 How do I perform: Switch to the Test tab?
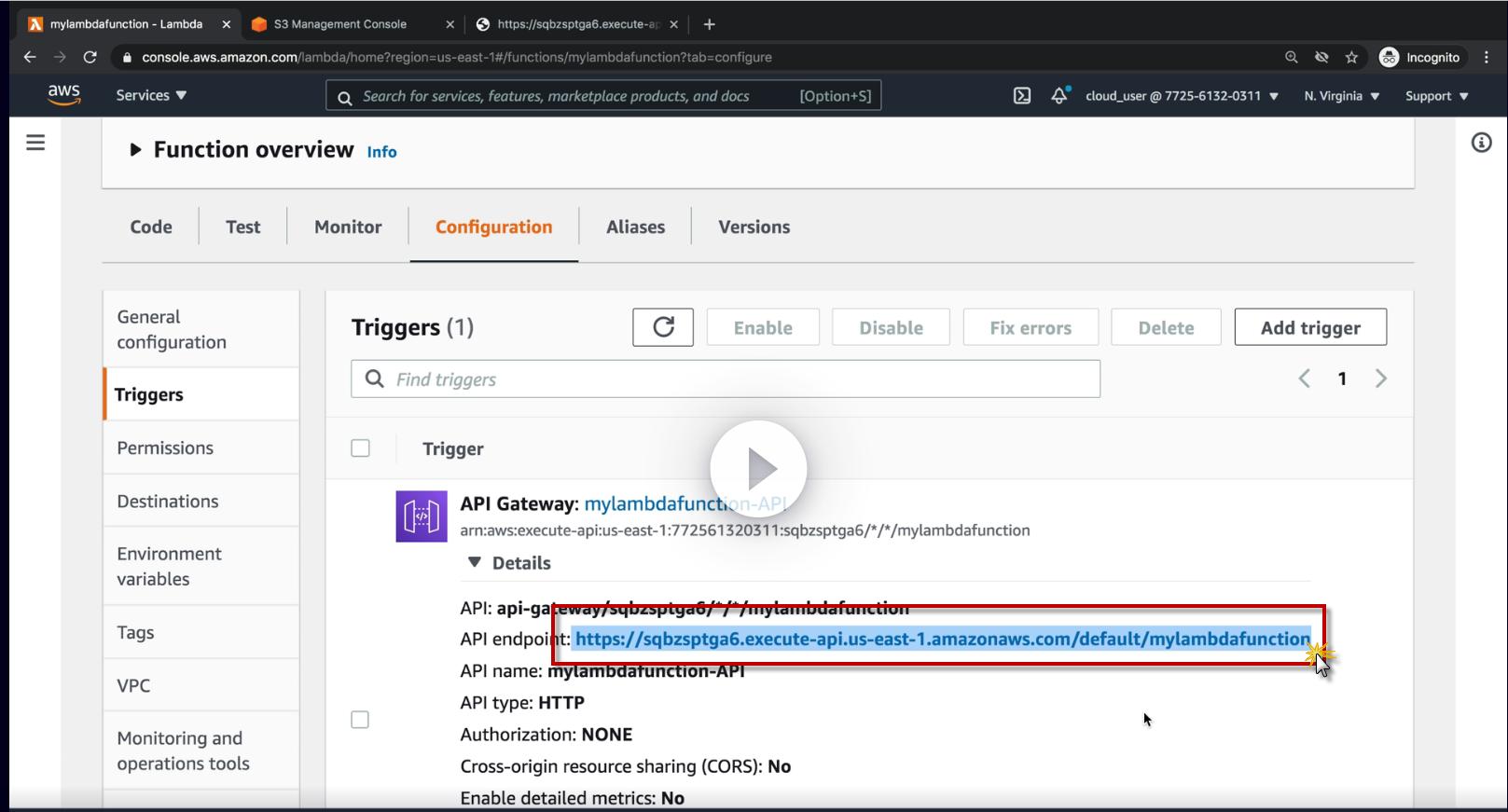(242, 227)
